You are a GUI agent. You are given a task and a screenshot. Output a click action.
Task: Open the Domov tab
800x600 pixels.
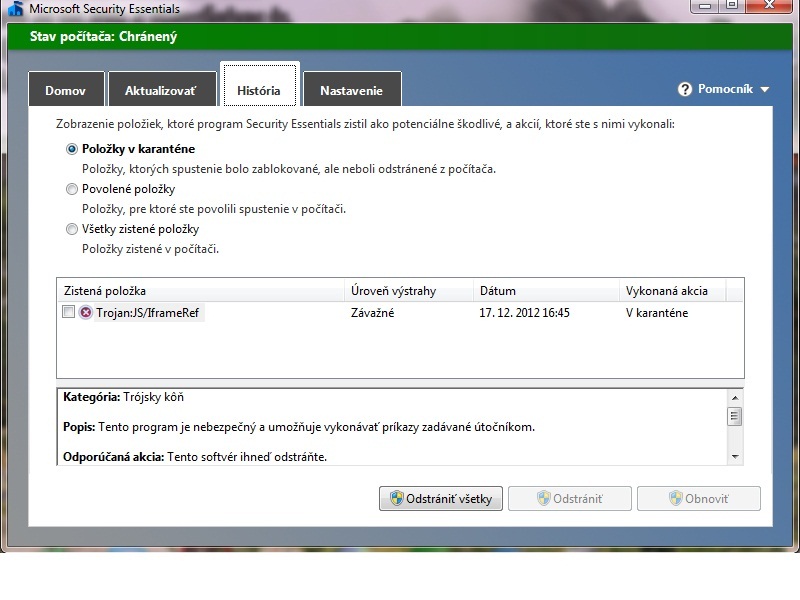pyautogui.click(x=65, y=91)
